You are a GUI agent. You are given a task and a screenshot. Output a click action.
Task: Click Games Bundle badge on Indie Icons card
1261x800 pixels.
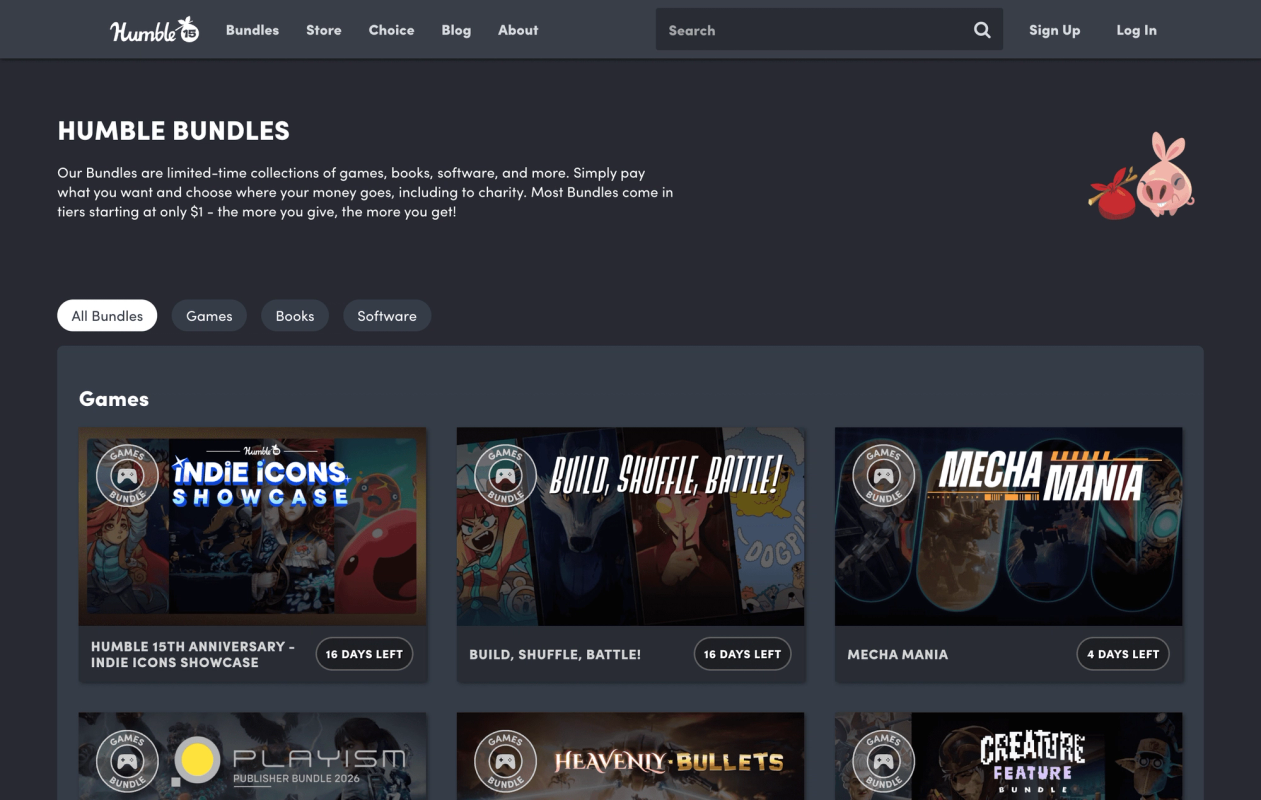127,475
